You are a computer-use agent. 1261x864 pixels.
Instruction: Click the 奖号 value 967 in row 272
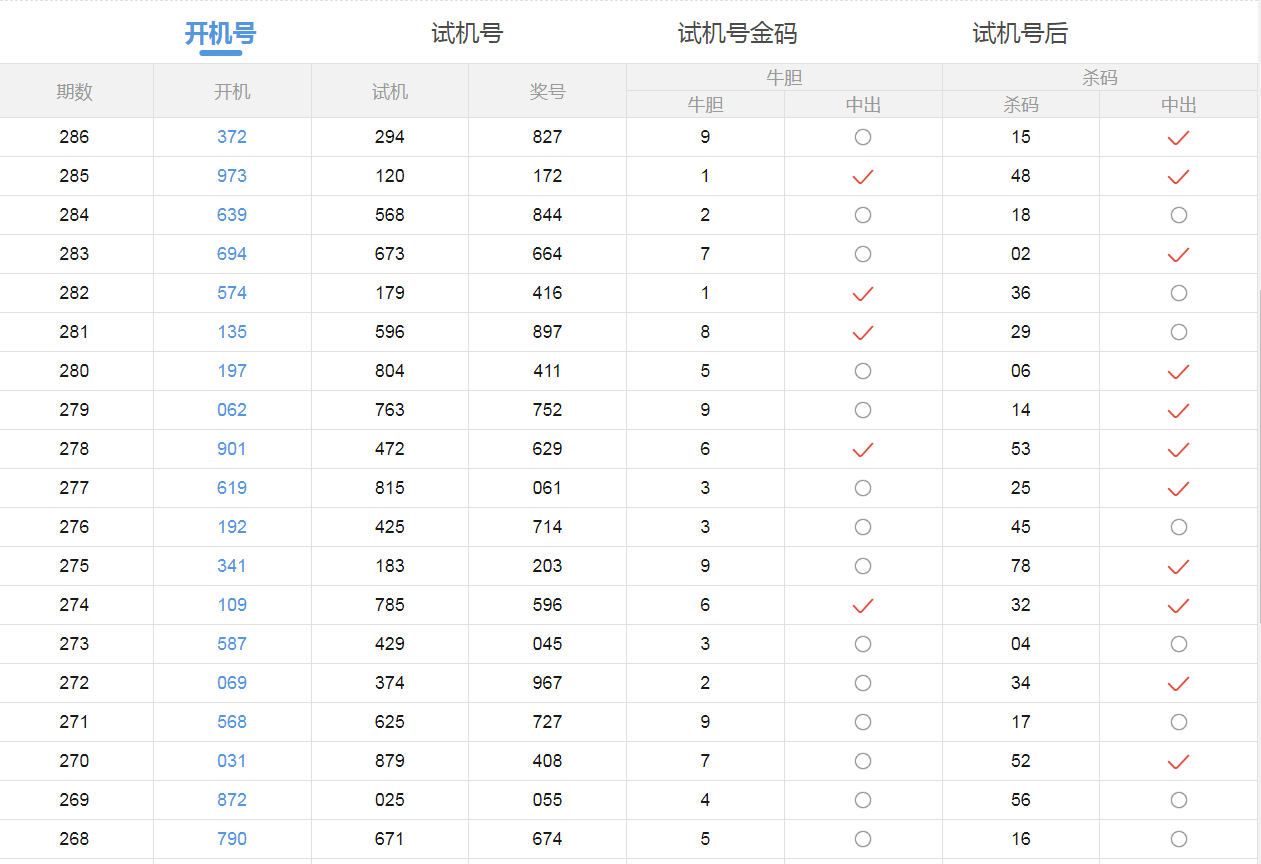pyautogui.click(x=547, y=683)
